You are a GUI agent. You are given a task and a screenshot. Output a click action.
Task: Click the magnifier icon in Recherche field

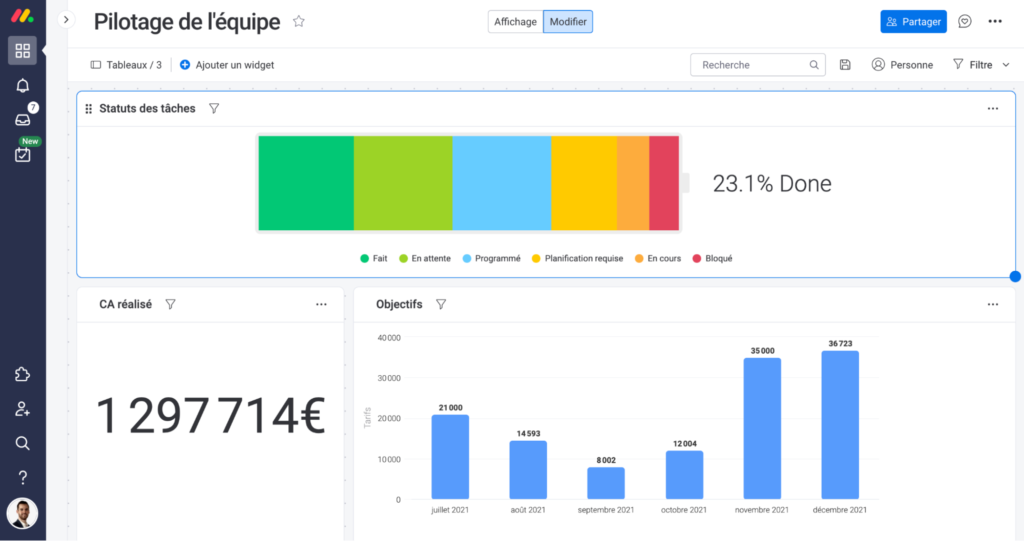(814, 65)
